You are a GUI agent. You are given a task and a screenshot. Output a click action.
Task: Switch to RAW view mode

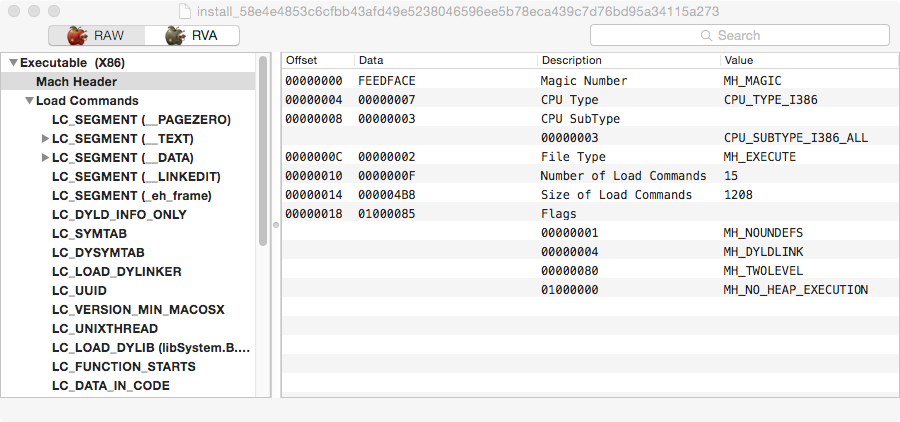tap(96, 36)
